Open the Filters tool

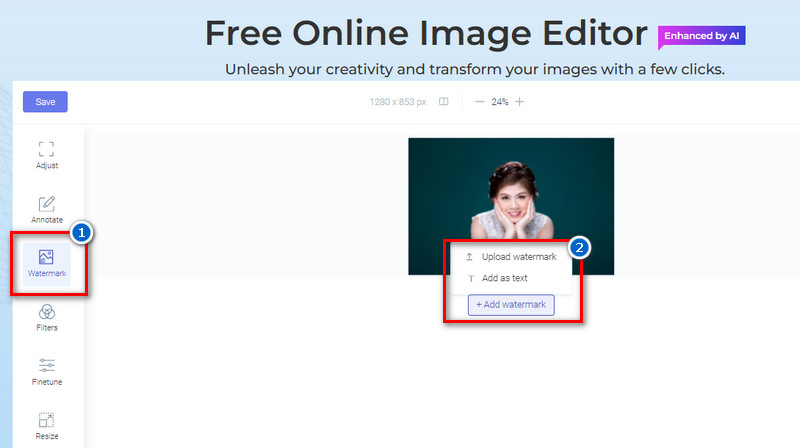46,318
